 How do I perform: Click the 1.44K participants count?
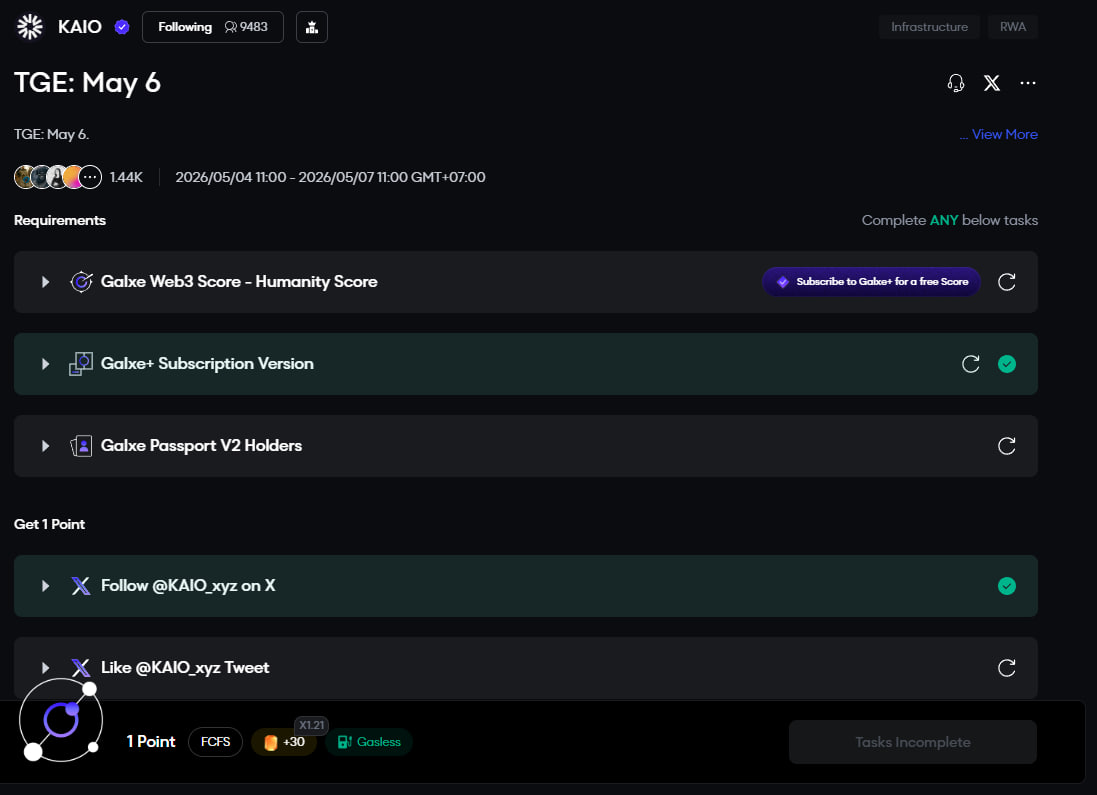(126, 177)
